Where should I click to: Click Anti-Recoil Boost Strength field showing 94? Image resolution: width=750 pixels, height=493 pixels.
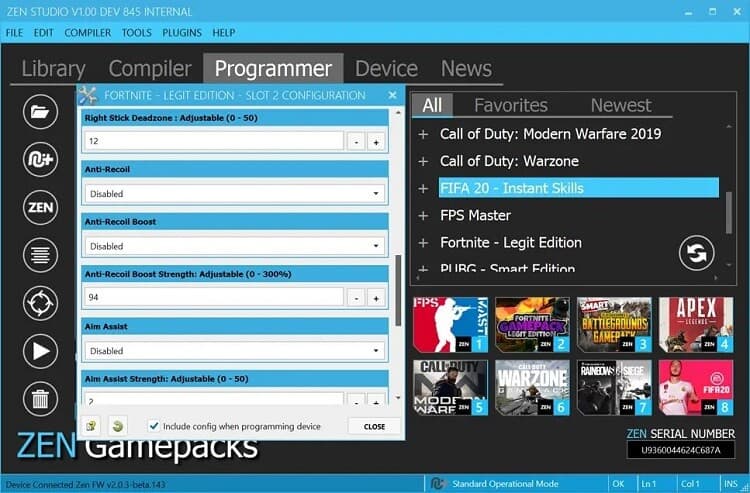pyautogui.click(x=214, y=297)
